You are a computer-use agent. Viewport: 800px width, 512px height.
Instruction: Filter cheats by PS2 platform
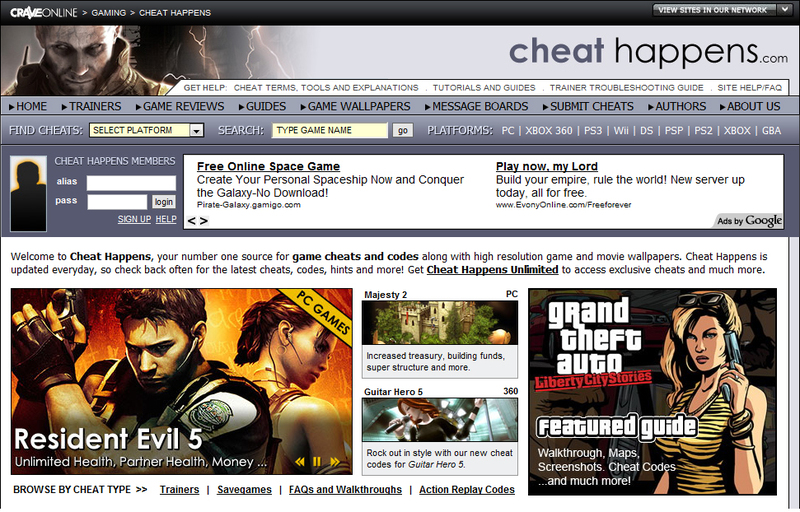click(703, 131)
